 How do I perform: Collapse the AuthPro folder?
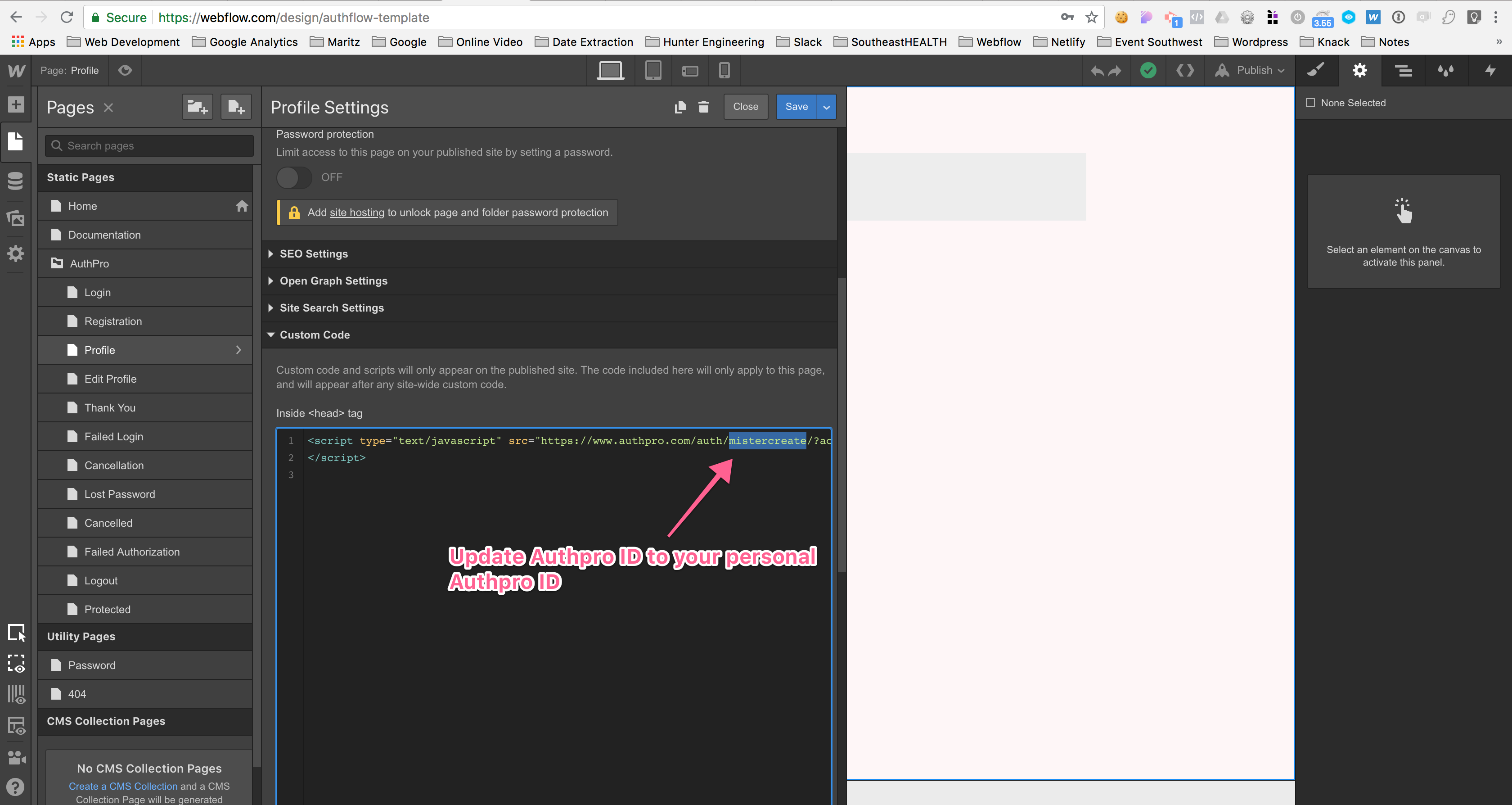tap(145, 264)
